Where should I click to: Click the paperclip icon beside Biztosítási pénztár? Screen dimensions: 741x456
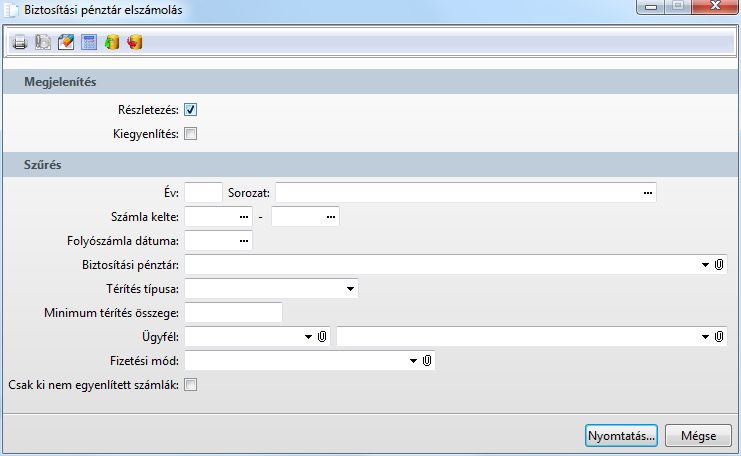click(719, 265)
